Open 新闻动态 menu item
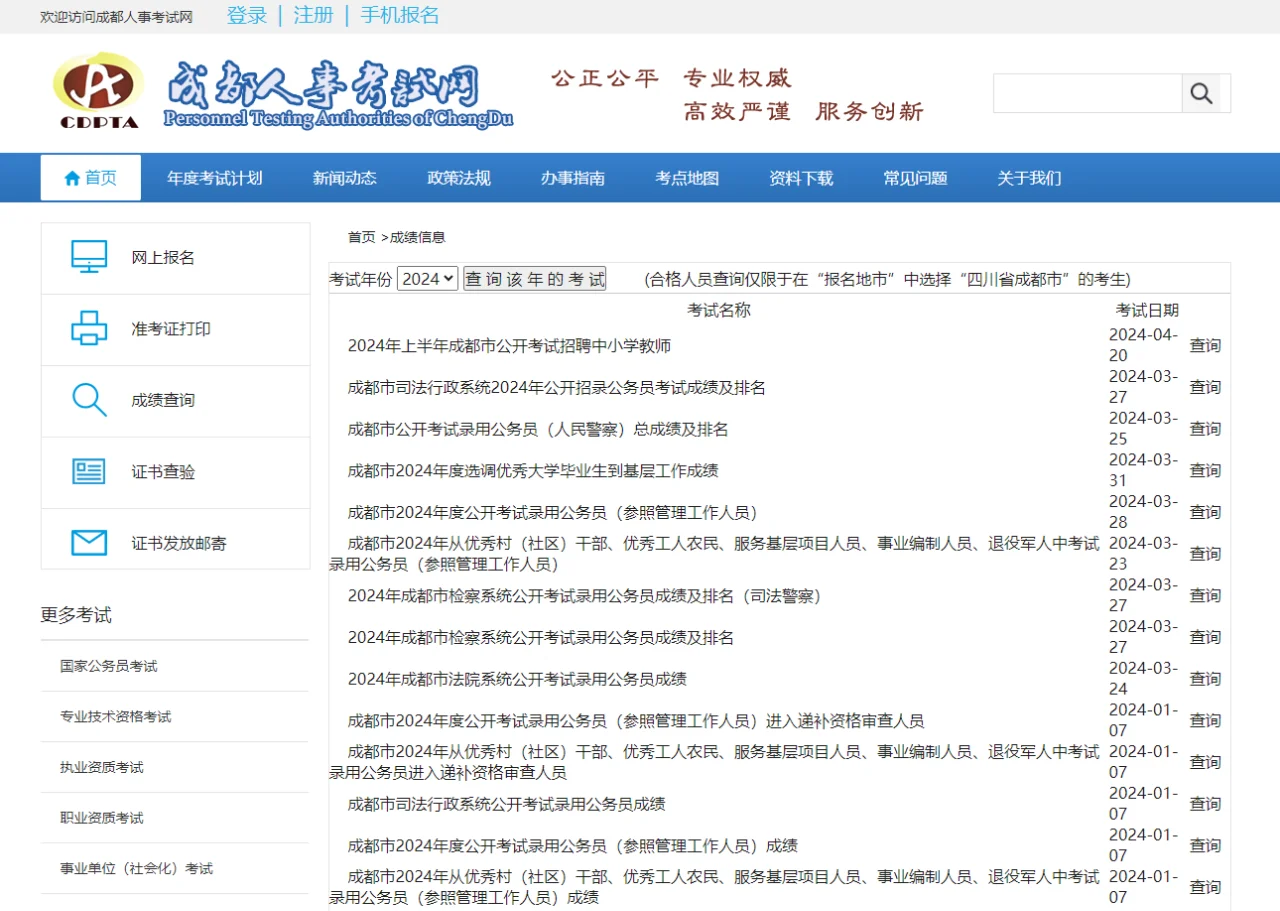The width and height of the screenshot is (1280, 911). point(345,178)
